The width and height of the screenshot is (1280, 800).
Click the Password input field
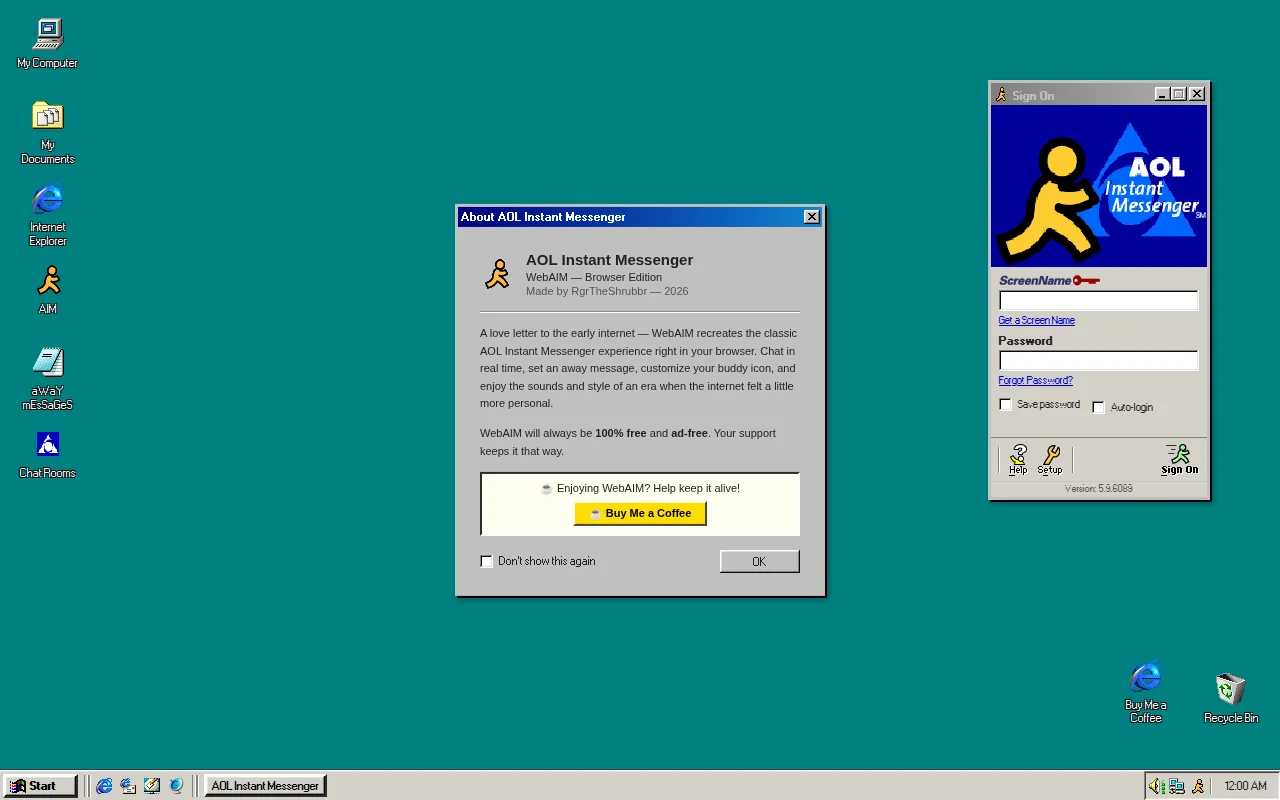click(x=1098, y=360)
